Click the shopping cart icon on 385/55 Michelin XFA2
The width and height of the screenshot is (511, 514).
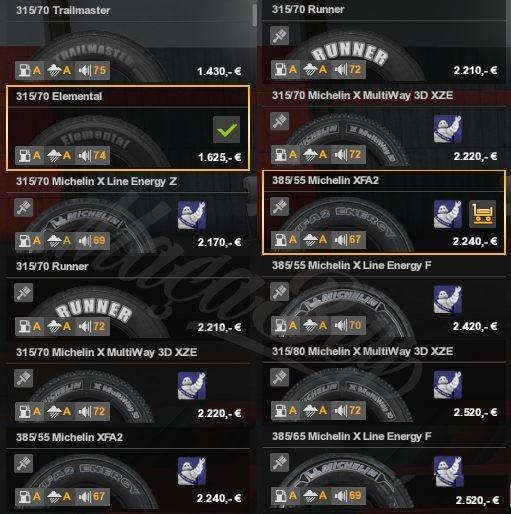[x=482, y=214]
